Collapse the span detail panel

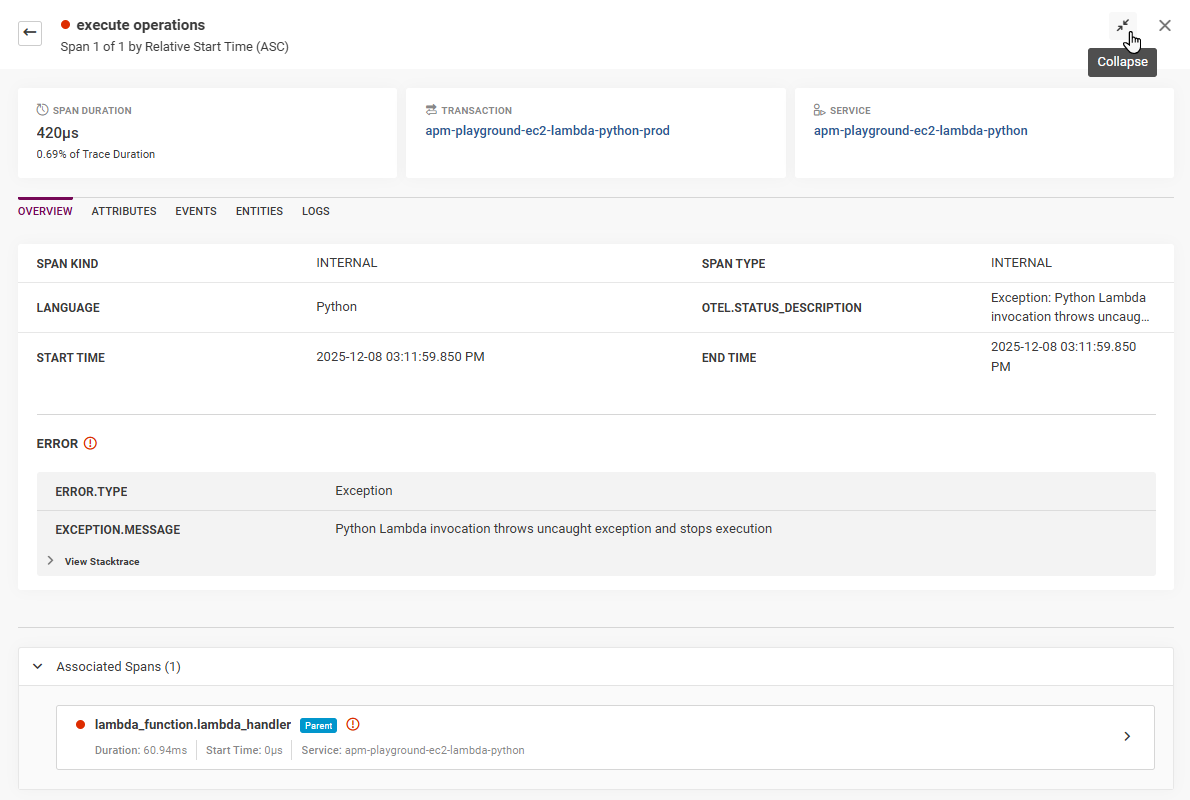[x=1122, y=26]
